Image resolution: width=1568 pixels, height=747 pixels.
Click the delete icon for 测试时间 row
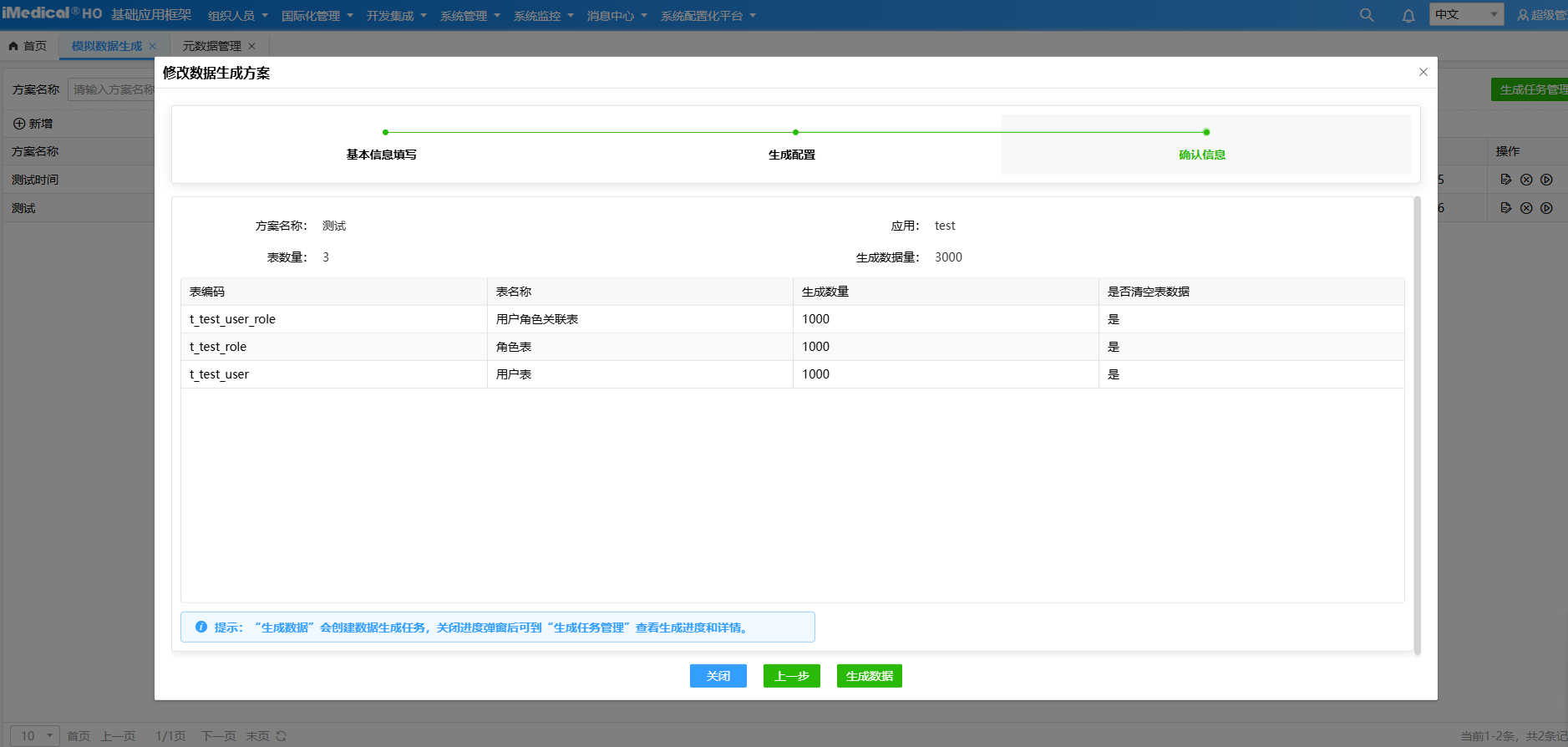pos(1526,180)
